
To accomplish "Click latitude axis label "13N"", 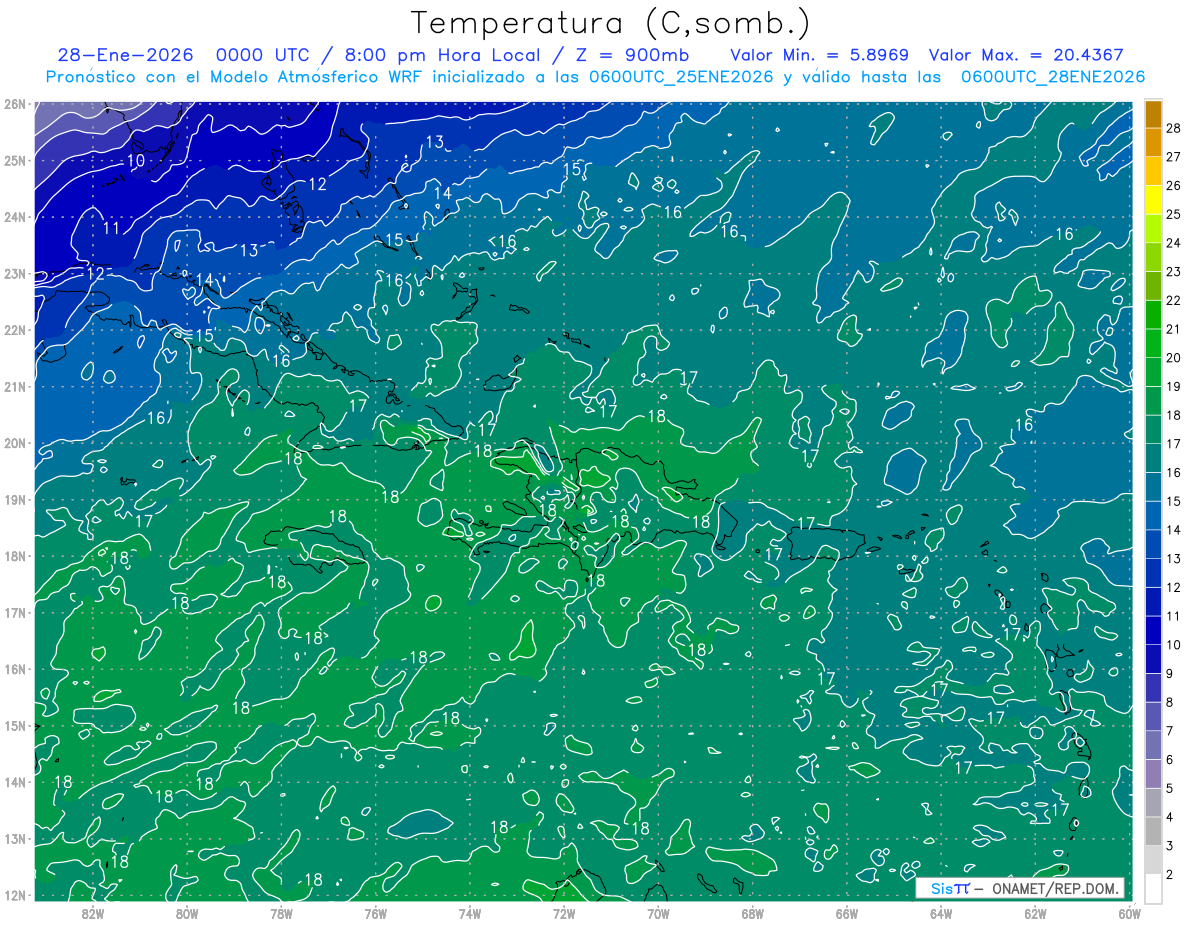I will click(x=15, y=838).
